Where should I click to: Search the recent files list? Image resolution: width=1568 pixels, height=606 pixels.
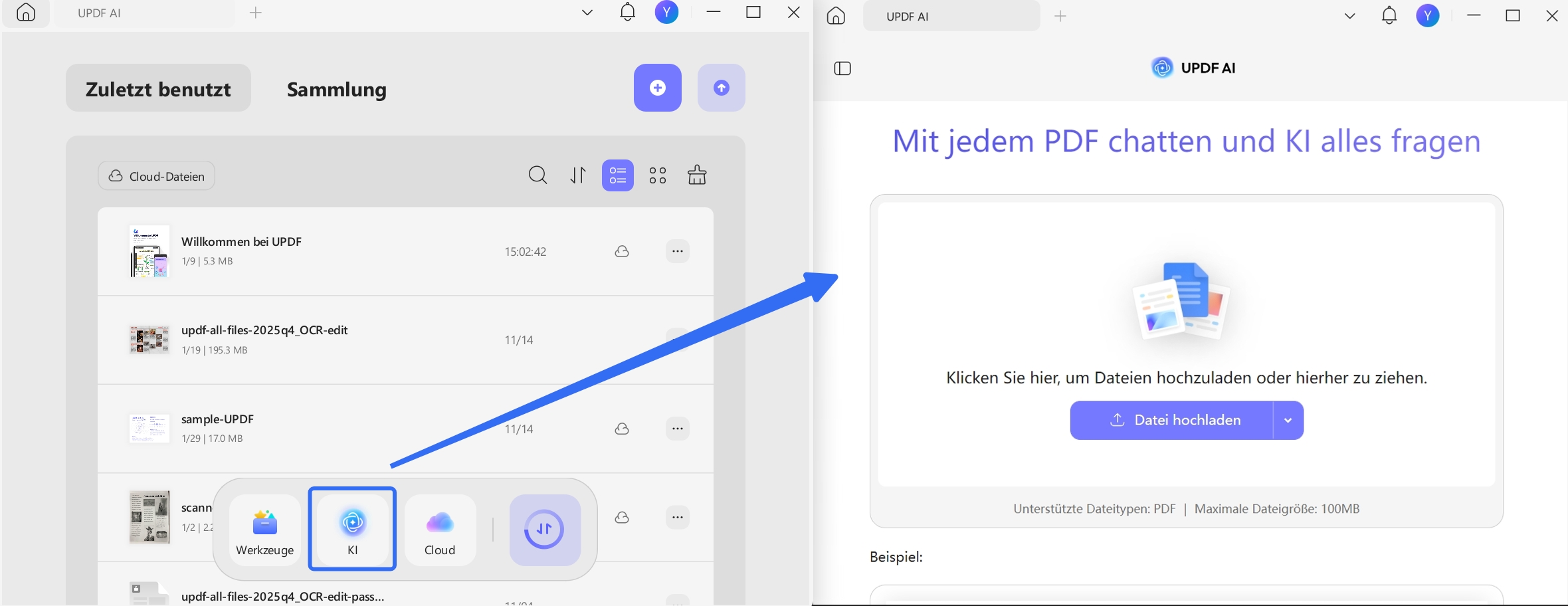[538, 175]
